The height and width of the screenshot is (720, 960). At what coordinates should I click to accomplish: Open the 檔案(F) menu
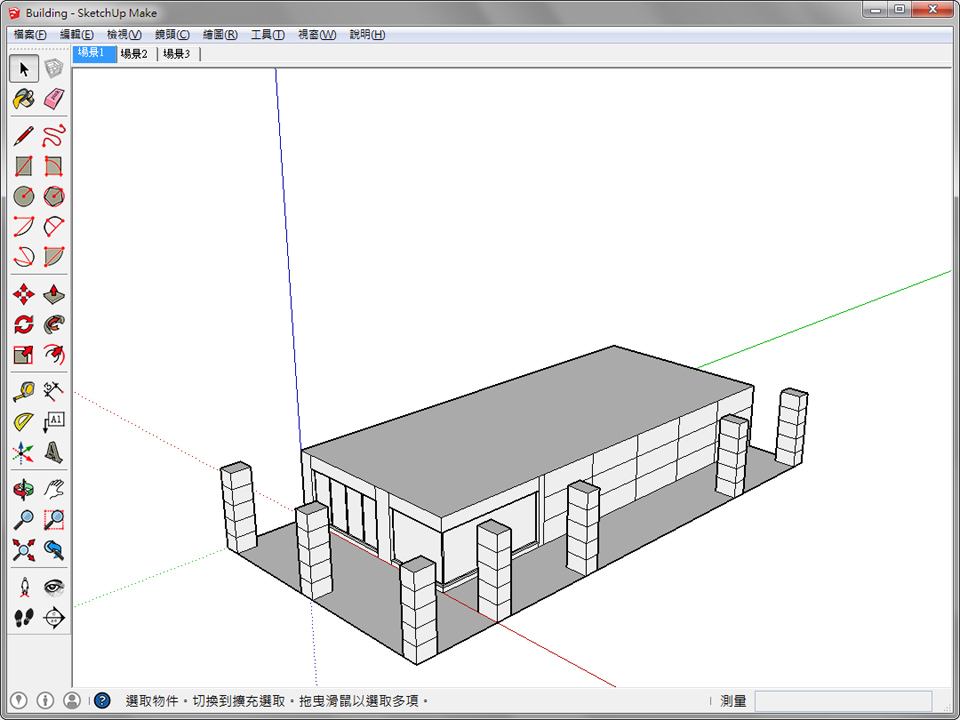tap(31, 35)
